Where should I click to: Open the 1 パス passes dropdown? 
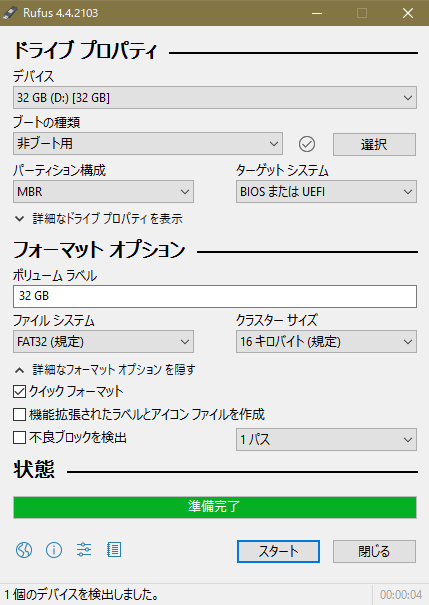tap(326, 439)
